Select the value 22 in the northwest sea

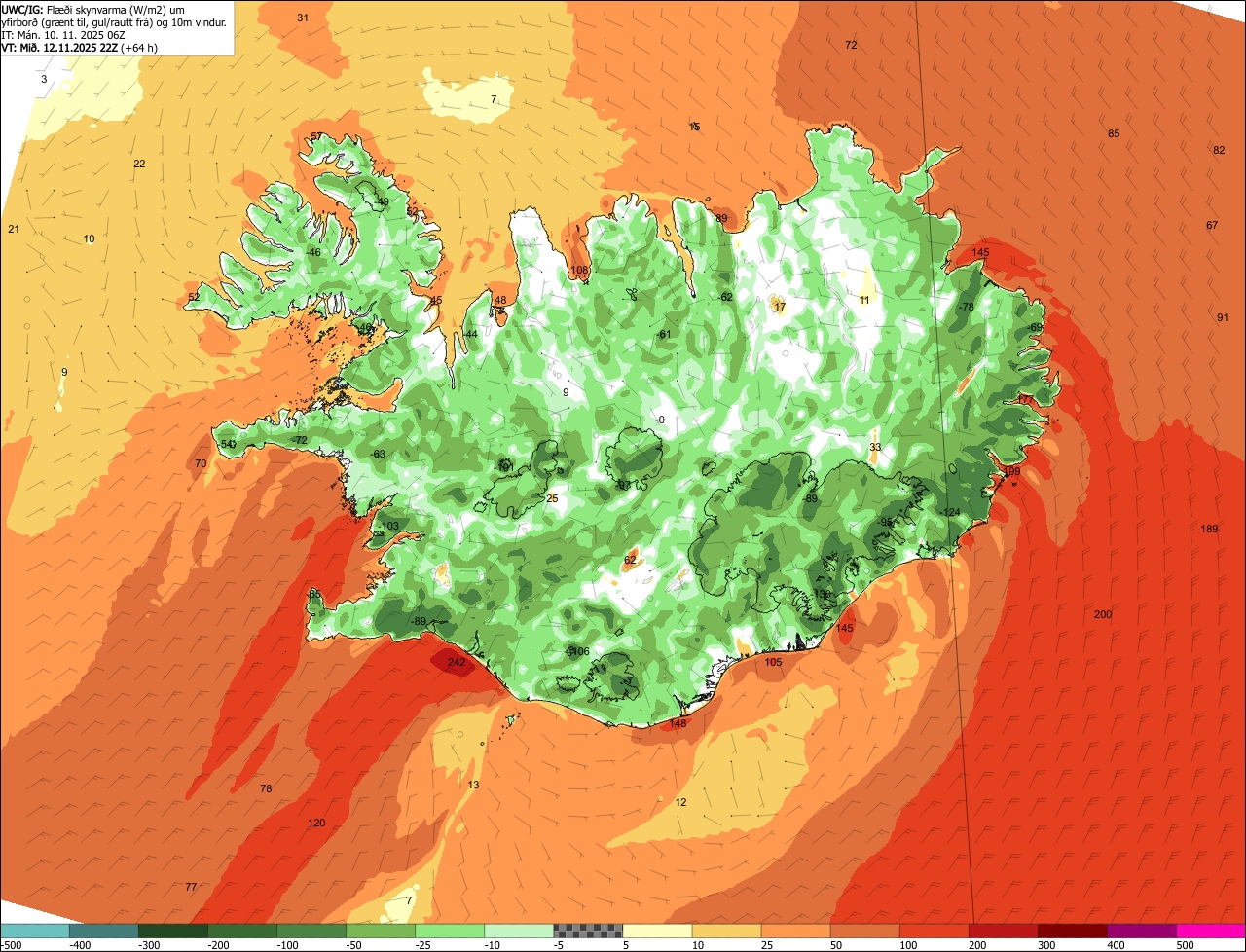point(139,164)
